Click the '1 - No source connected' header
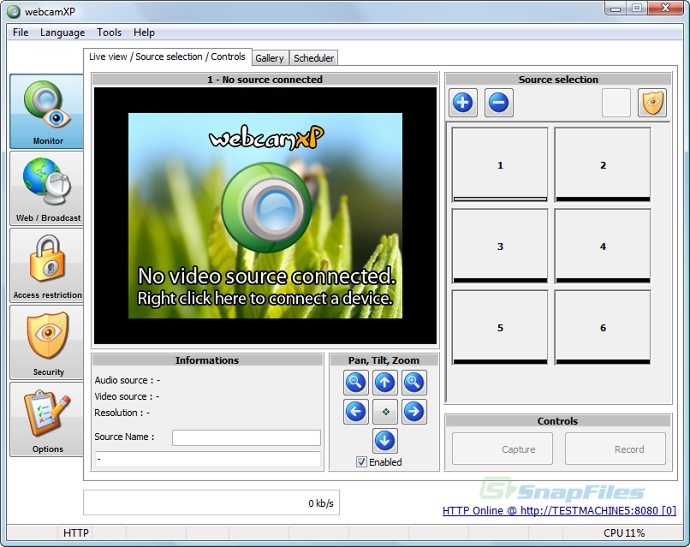Image resolution: width=690 pixels, height=547 pixels. [x=265, y=79]
